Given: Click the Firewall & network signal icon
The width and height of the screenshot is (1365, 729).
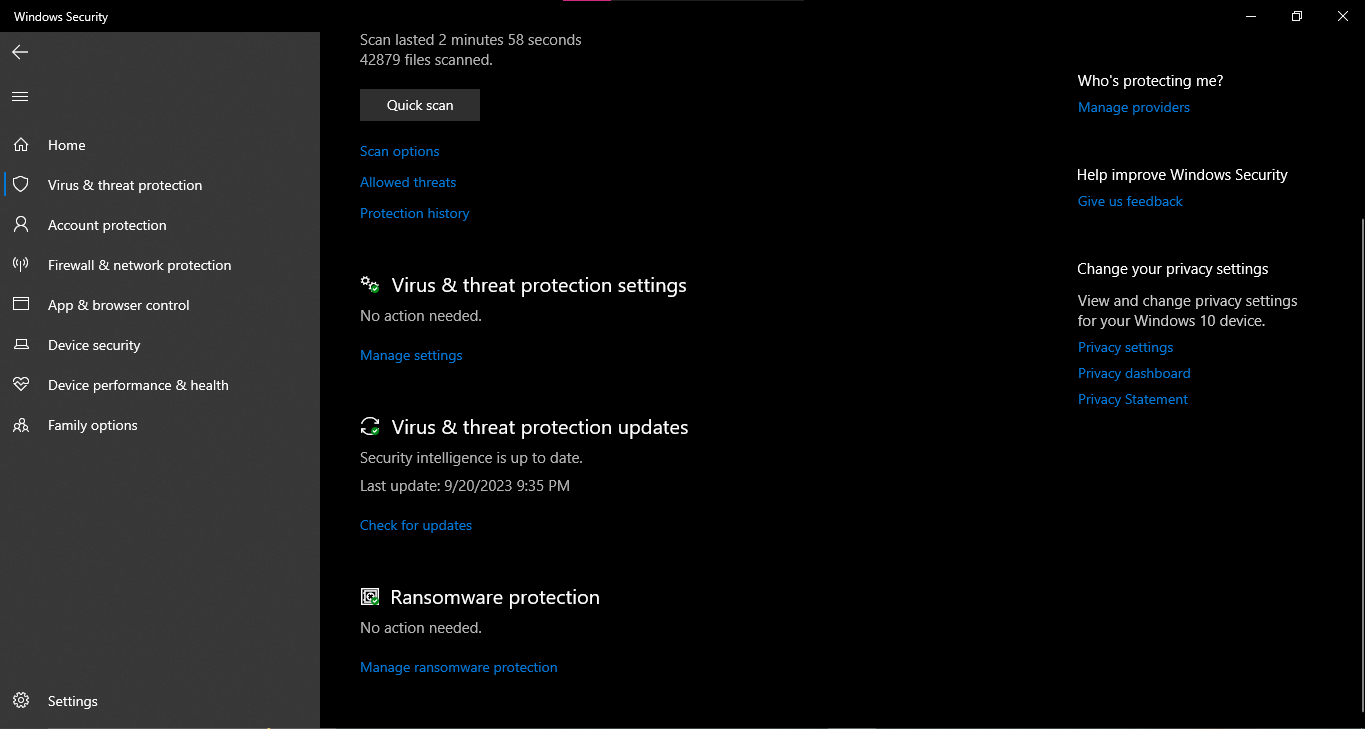Looking at the screenshot, I should [x=21, y=265].
